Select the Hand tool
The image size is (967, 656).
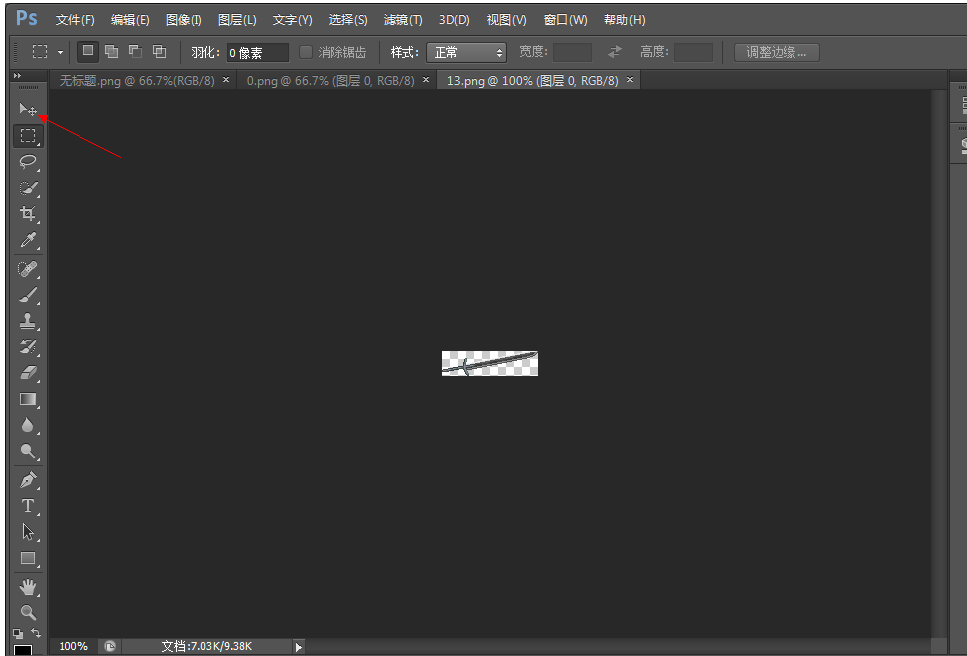click(x=27, y=587)
